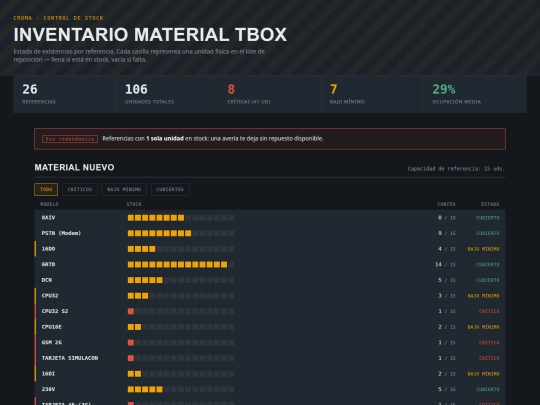Click the 26 Referencias stat card
Image resolution: width=540 pixels, height=405 pixels.
pyautogui.click(x=64, y=94)
